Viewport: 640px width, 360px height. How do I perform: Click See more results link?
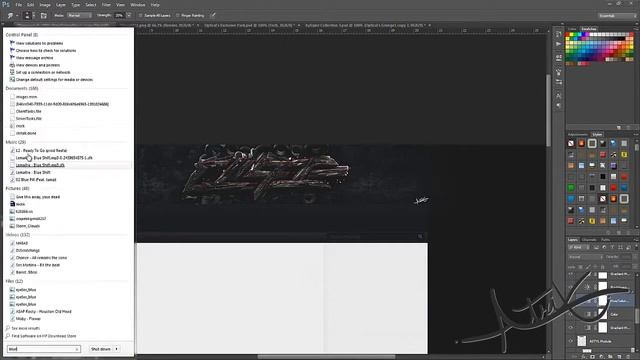coord(25,329)
